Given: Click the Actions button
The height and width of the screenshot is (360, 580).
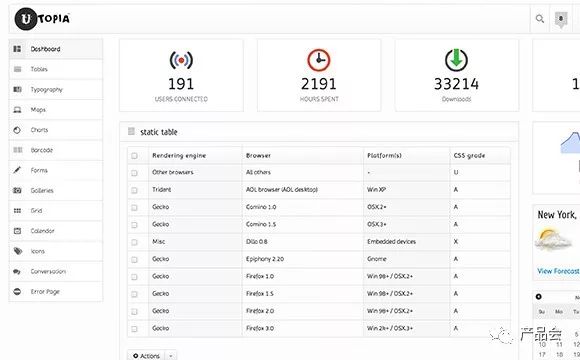Looking at the screenshot, I should (x=146, y=356).
